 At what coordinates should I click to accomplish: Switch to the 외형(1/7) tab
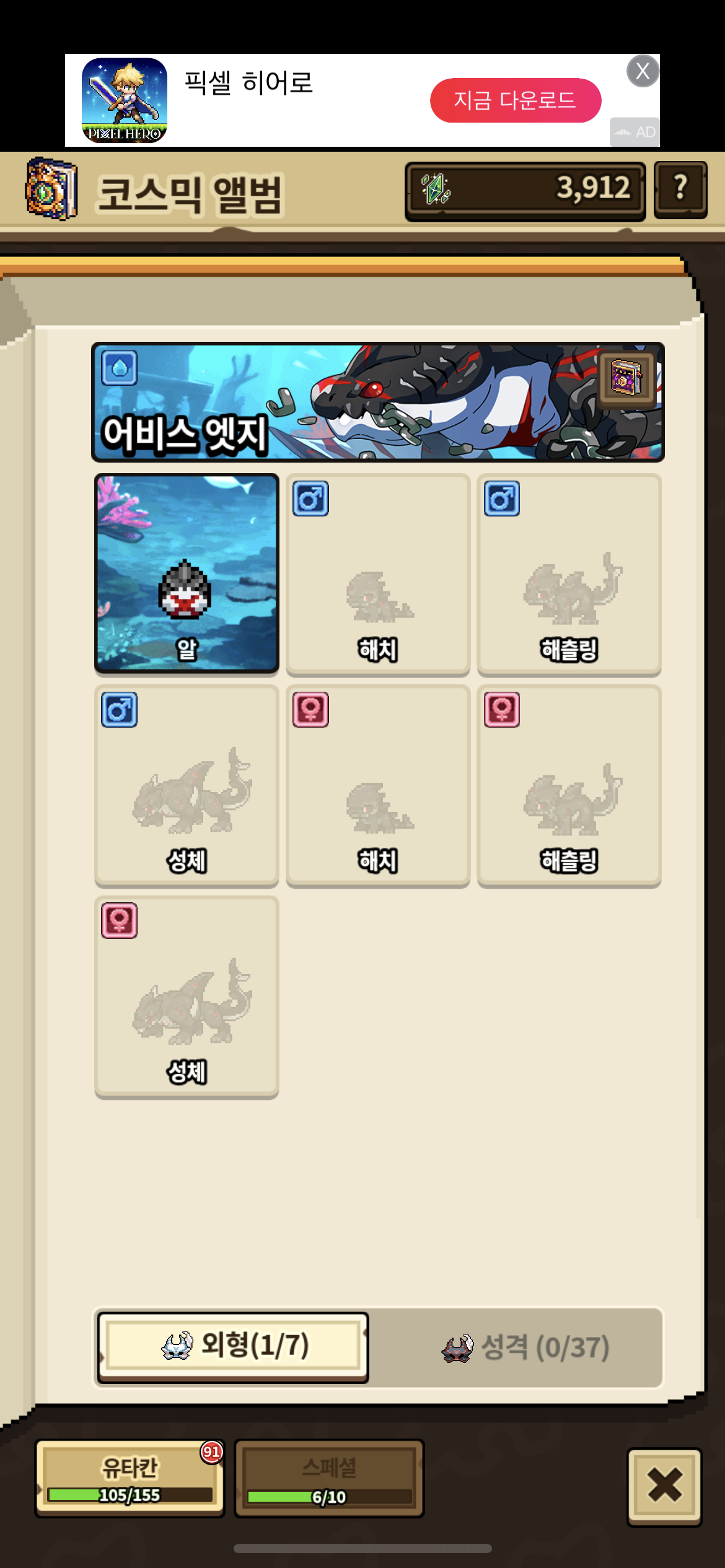[x=233, y=1346]
